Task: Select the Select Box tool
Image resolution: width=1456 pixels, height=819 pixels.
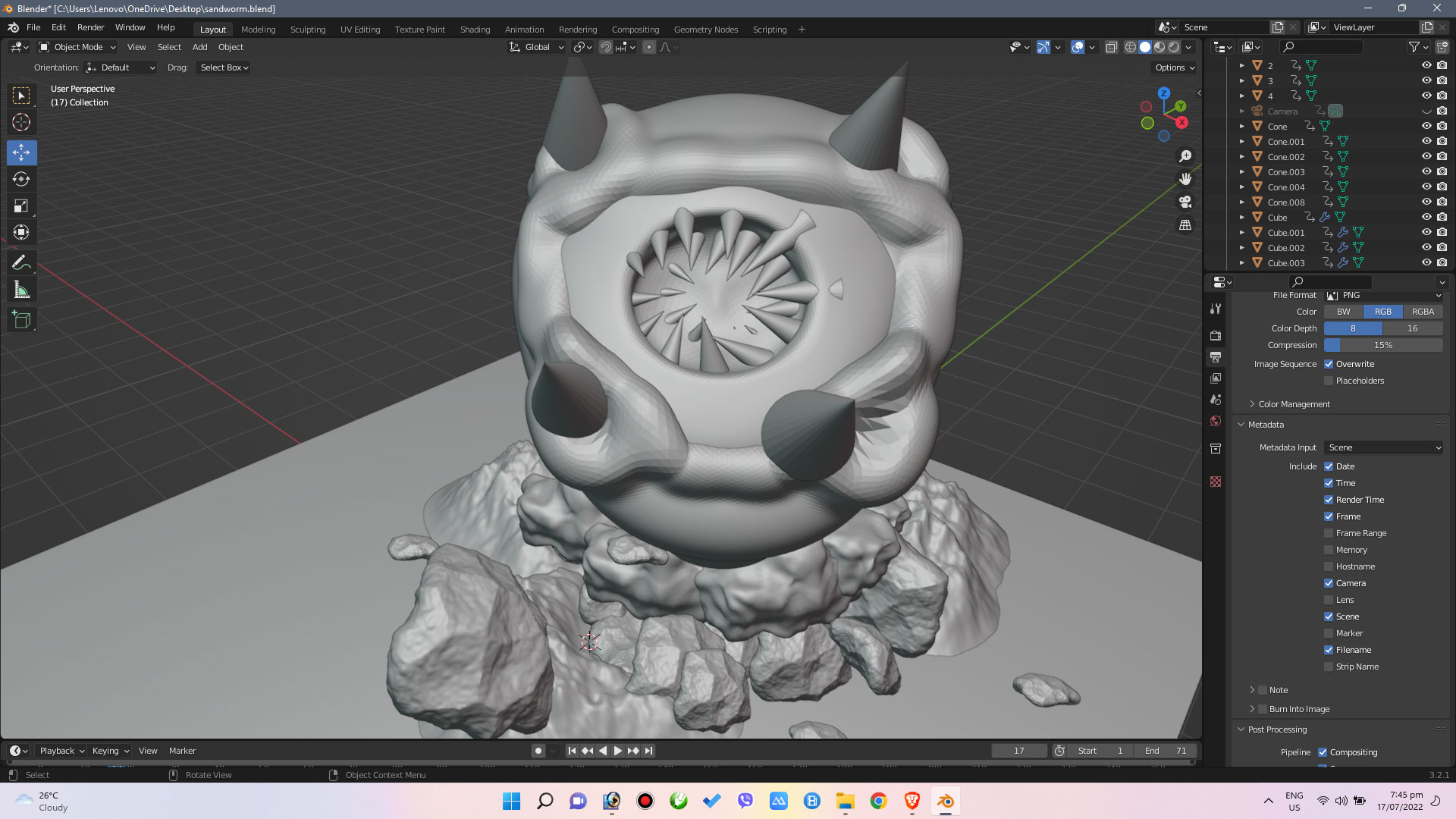Action: pyautogui.click(x=21, y=96)
